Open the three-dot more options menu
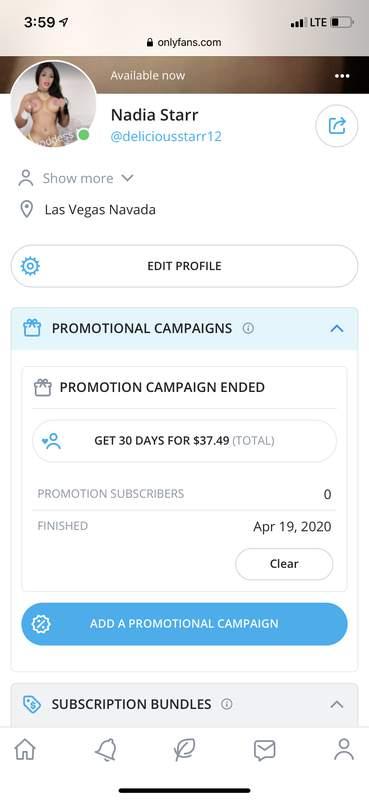 [342, 76]
